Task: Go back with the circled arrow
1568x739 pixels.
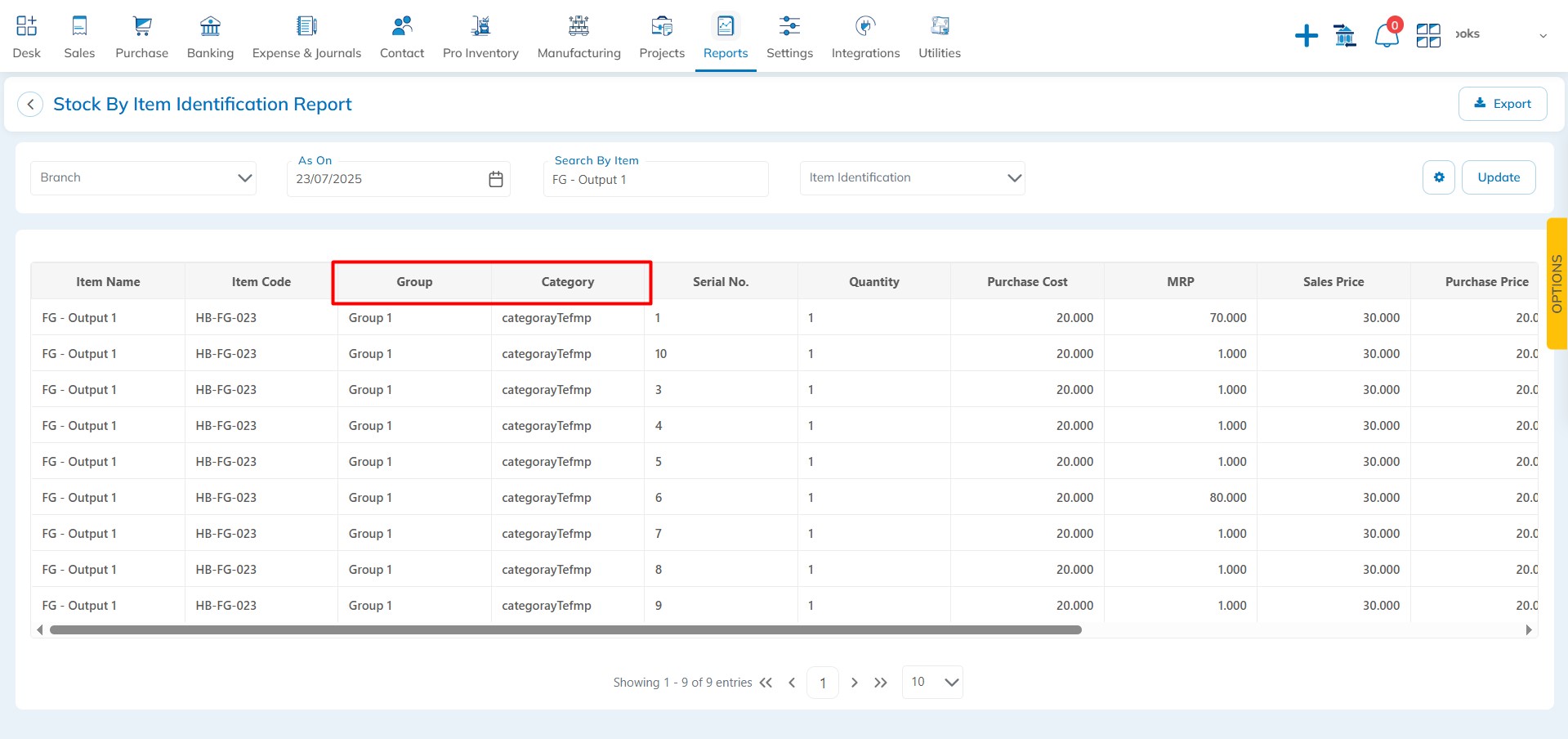Action: 30,105
